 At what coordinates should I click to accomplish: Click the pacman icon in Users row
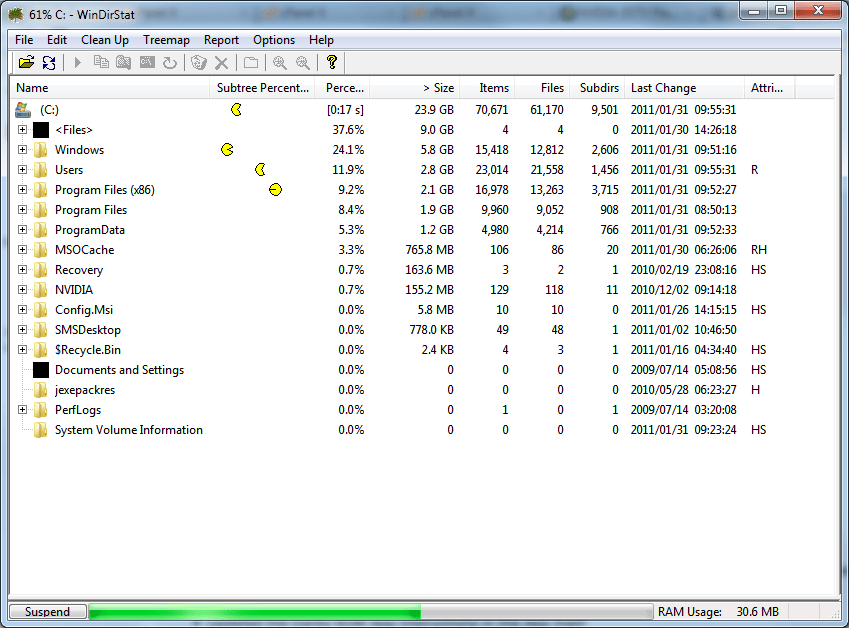260,169
